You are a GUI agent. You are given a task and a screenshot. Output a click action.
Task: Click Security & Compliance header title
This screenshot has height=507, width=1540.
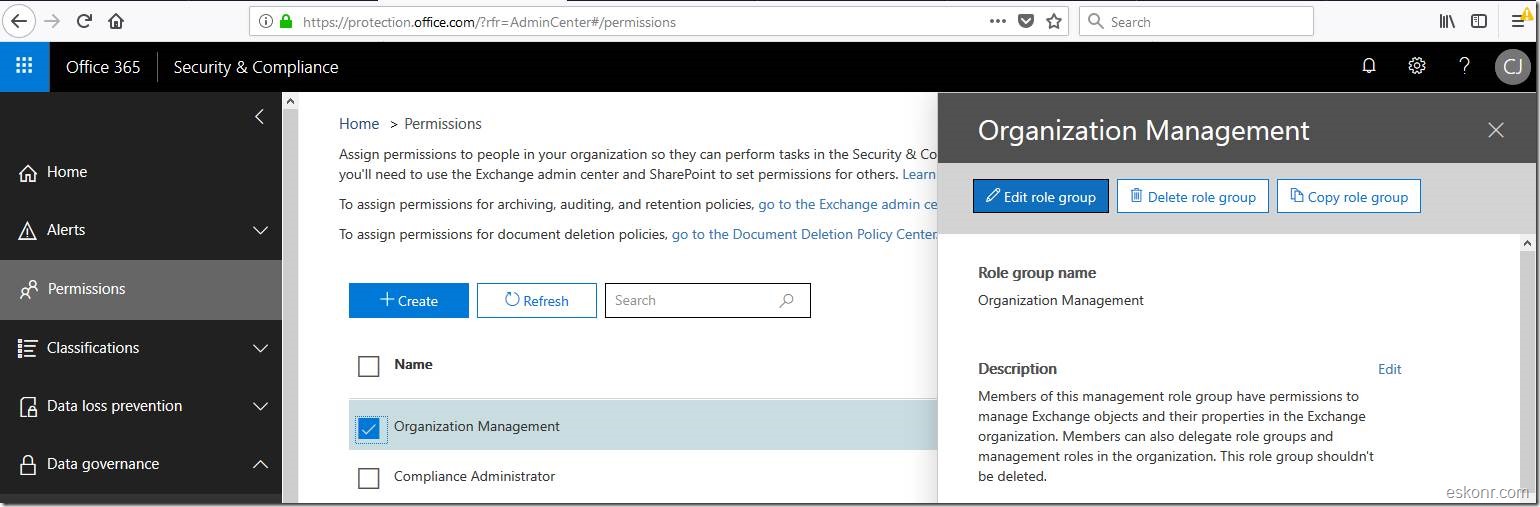pyautogui.click(x=256, y=67)
